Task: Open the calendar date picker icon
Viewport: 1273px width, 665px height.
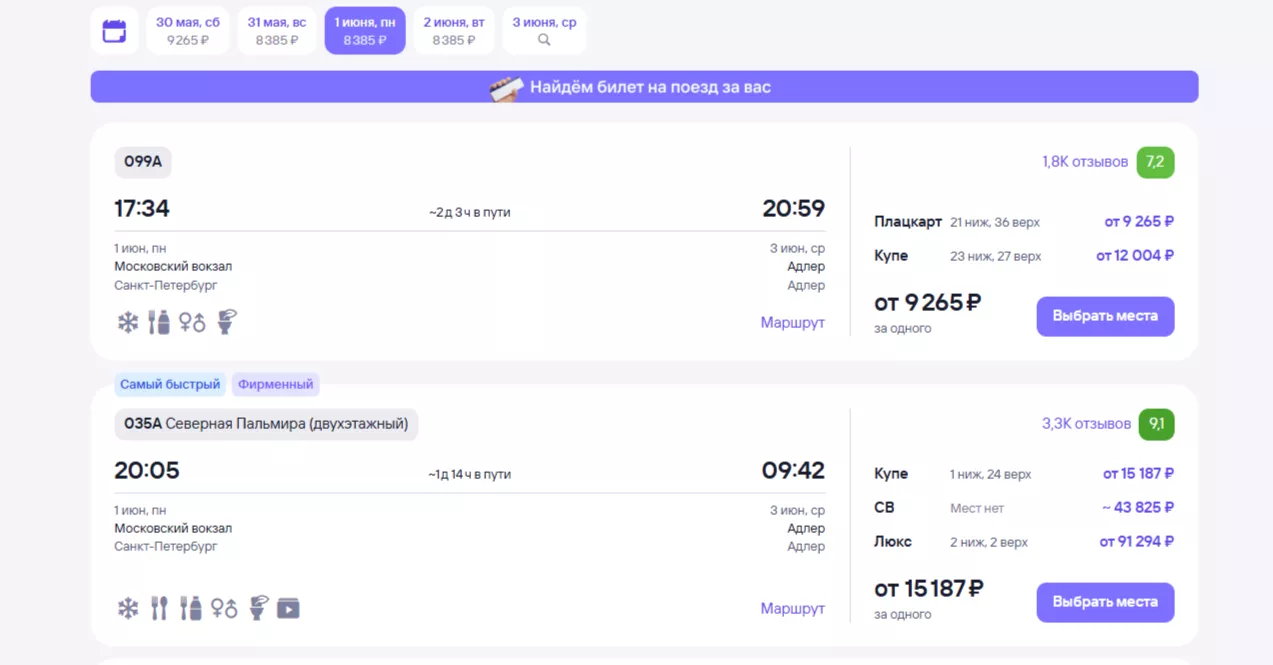Action: pos(114,31)
